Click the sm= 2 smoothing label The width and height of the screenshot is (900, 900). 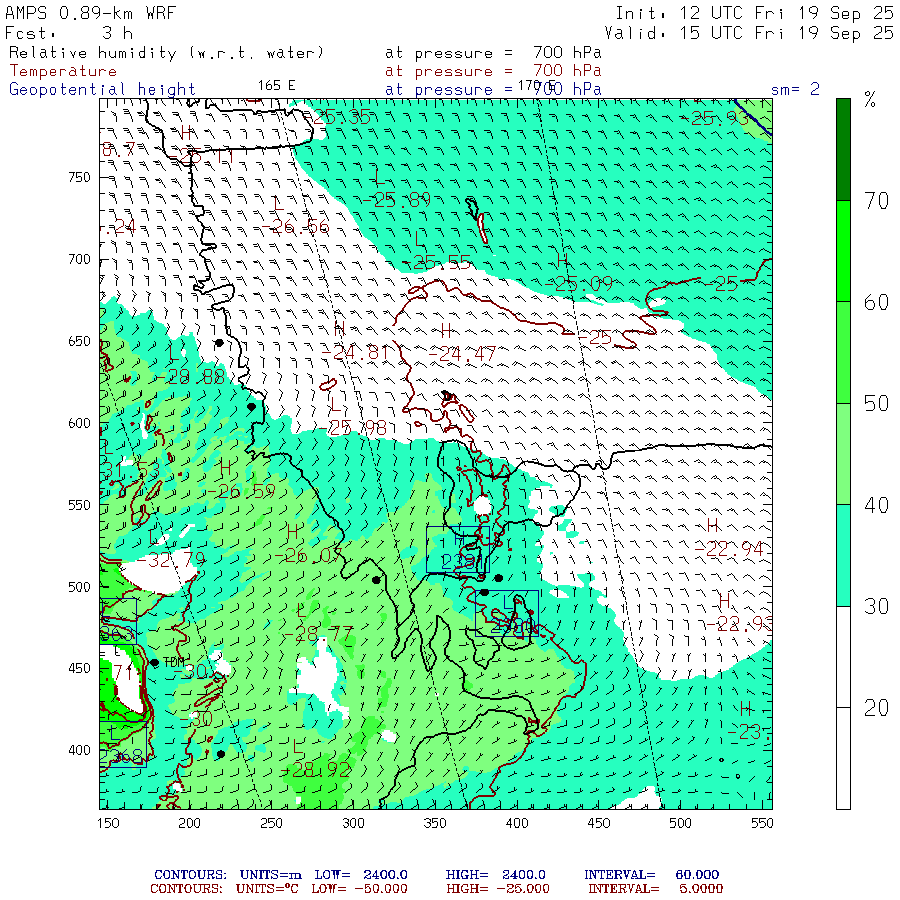795,89
